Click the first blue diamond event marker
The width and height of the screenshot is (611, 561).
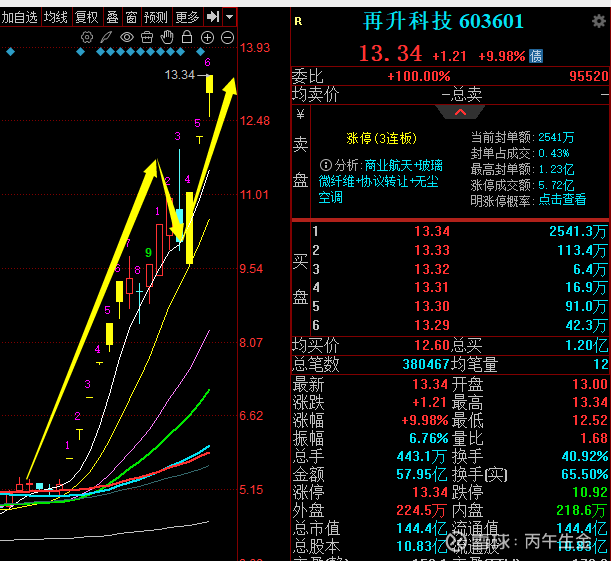pos(11,51)
